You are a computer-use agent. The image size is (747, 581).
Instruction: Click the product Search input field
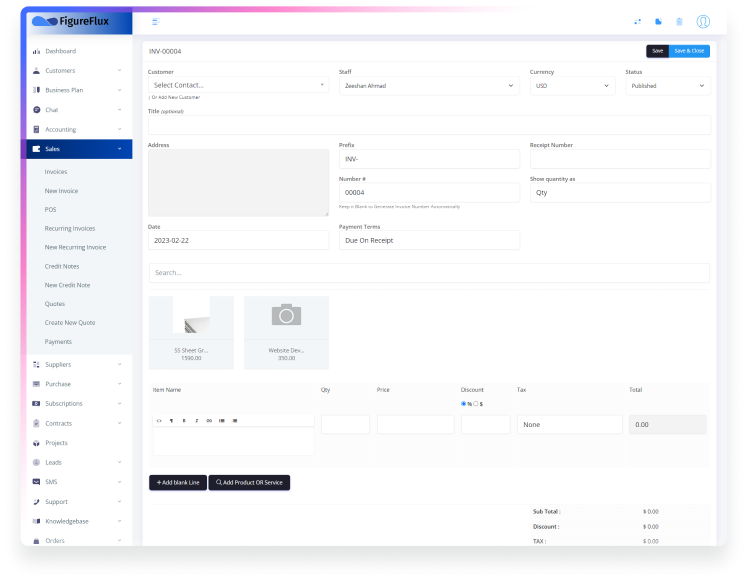click(x=429, y=273)
